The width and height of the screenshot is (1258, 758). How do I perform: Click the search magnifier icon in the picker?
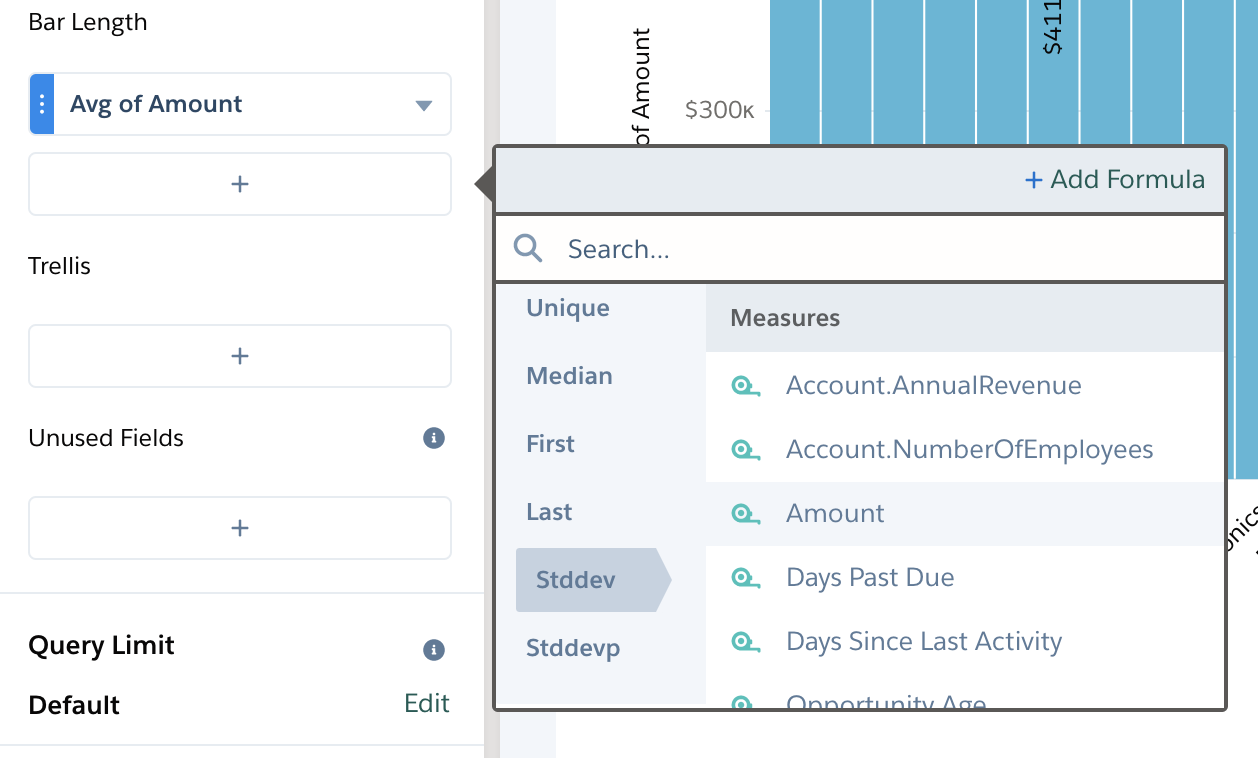coord(527,249)
